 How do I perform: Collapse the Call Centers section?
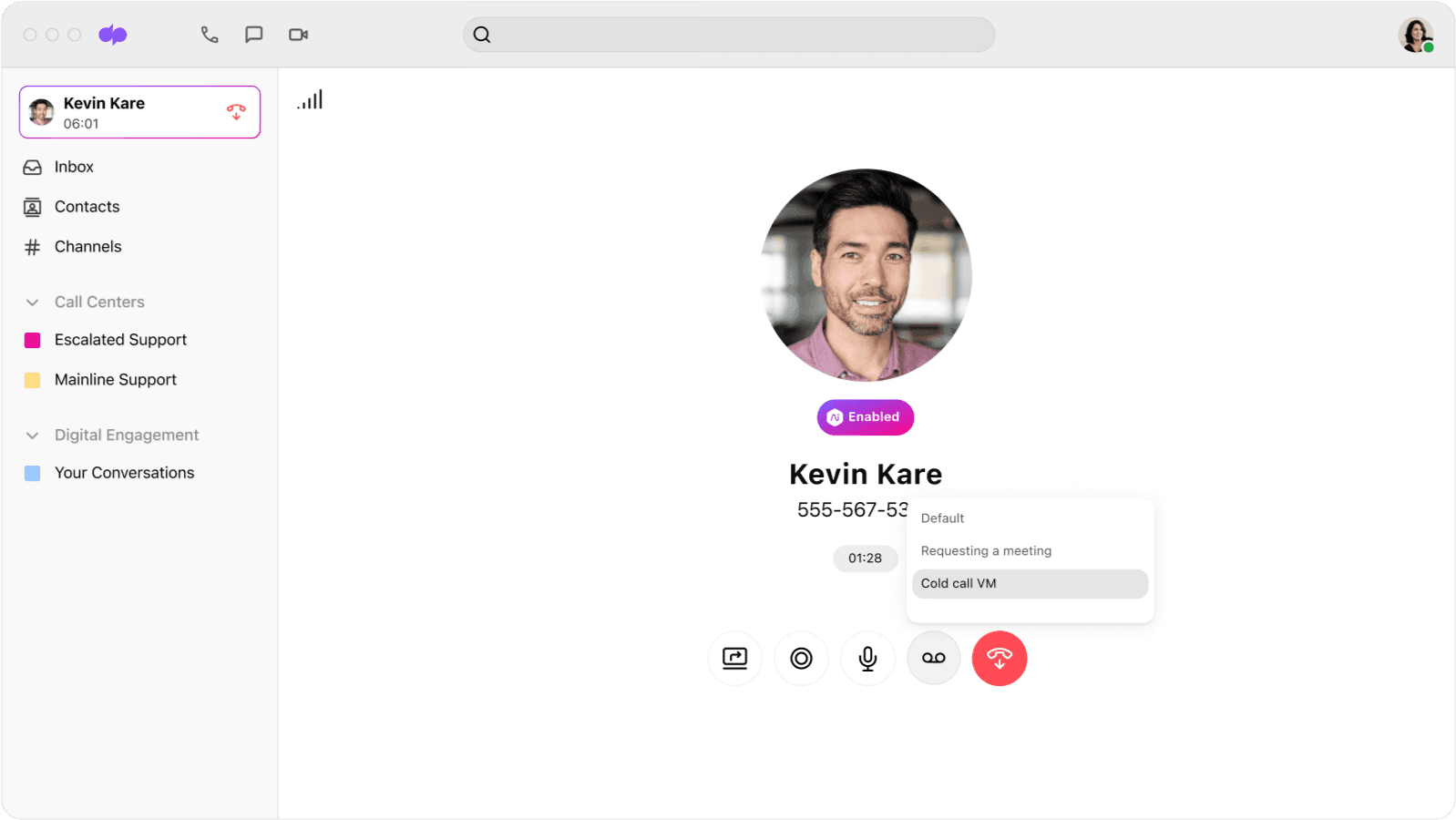point(33,302)
